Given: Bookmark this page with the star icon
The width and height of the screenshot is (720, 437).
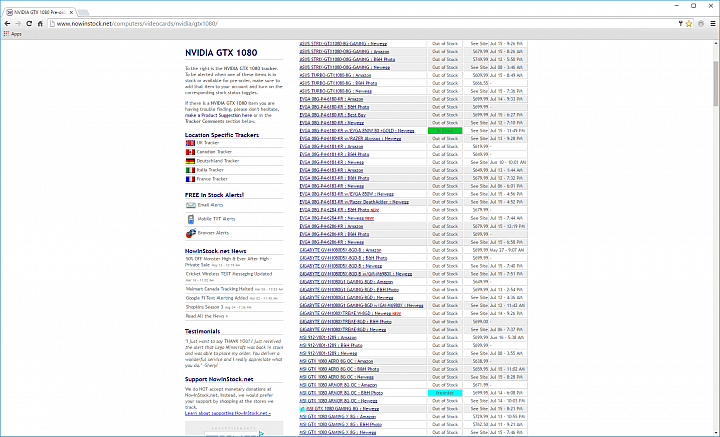Looking at the screenshot, I should [x=689, y=23].
